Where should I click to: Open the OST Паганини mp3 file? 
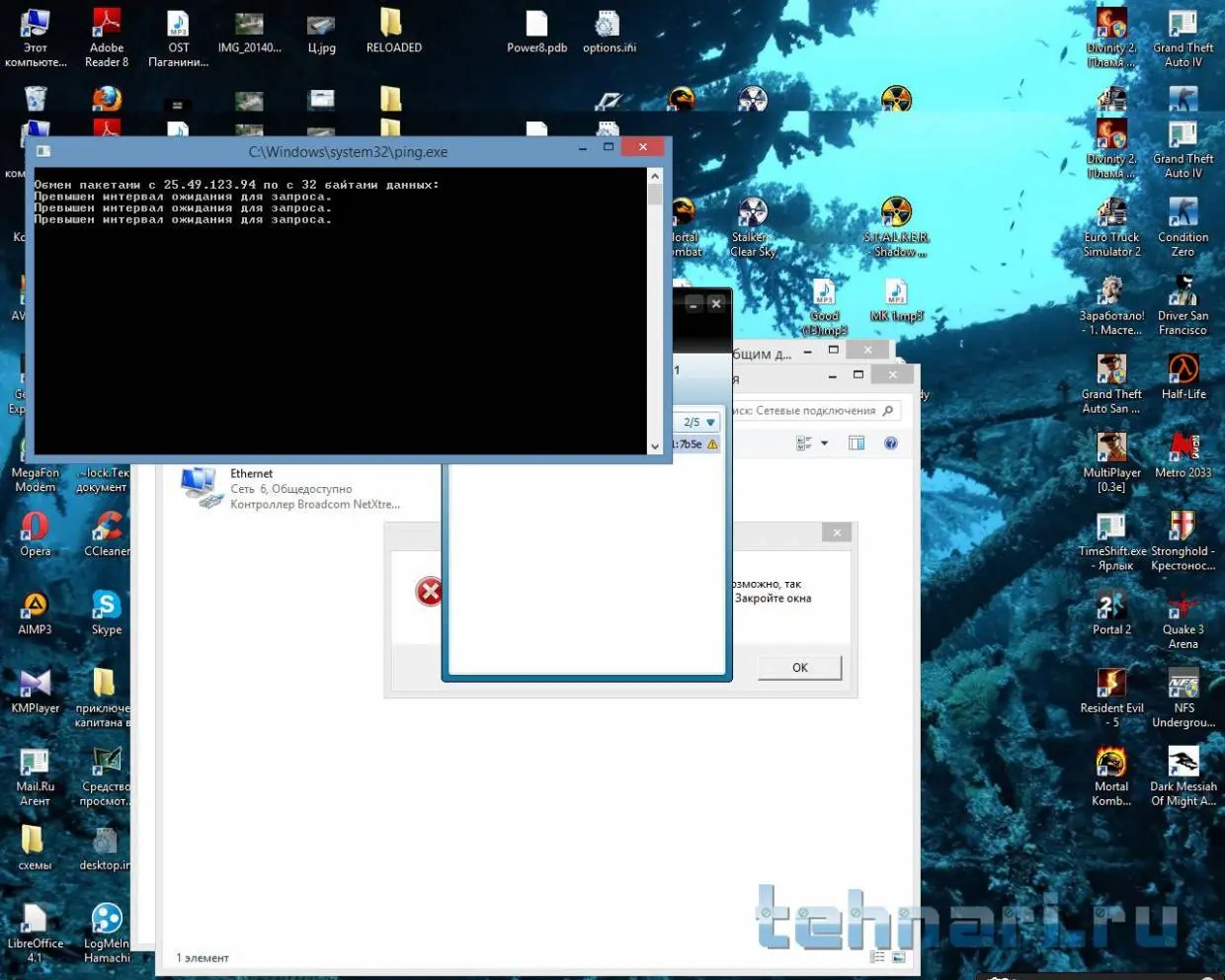pos(178,38)
